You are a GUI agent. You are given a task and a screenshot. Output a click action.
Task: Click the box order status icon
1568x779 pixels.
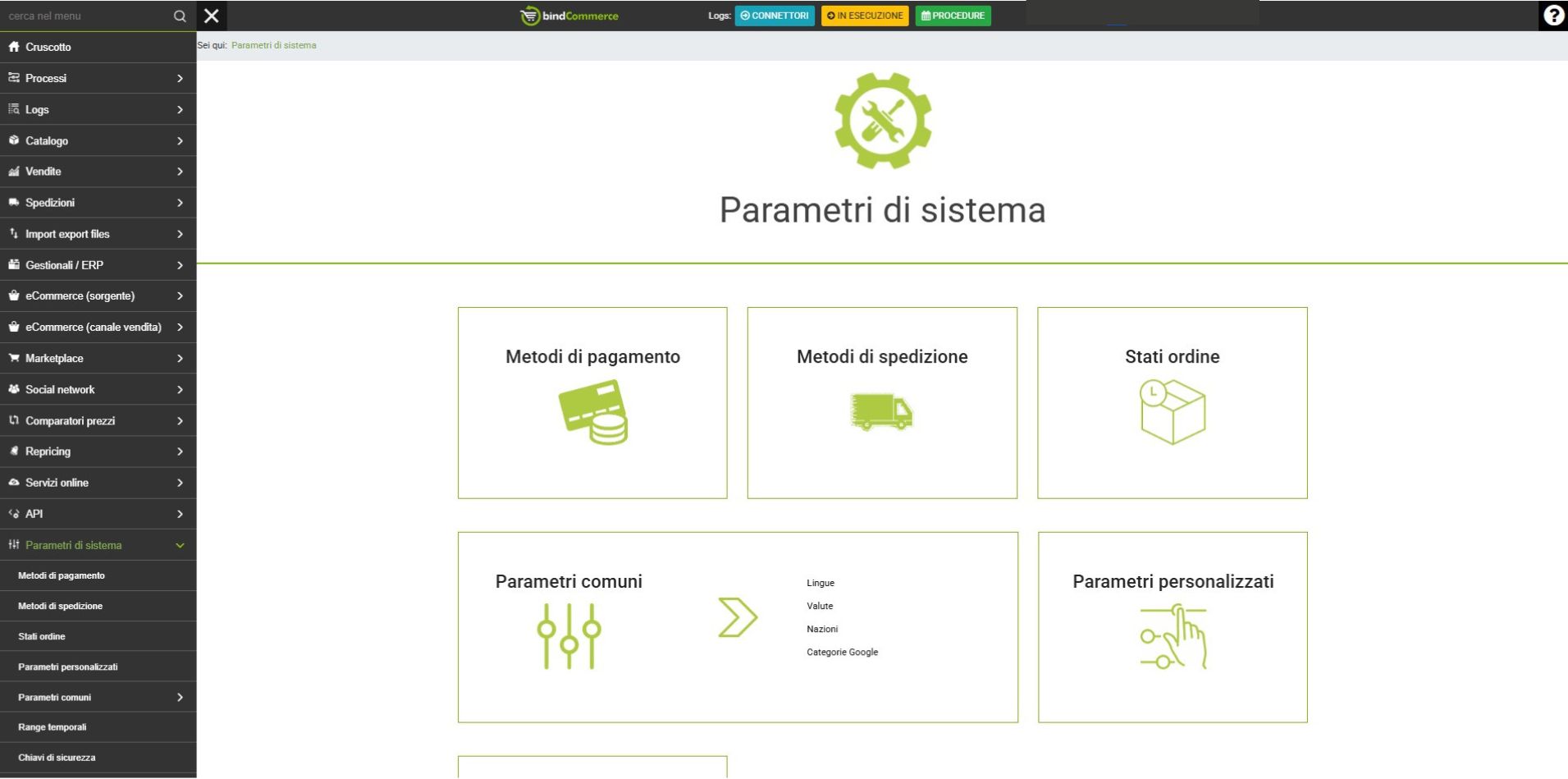tap(1172, 411)
